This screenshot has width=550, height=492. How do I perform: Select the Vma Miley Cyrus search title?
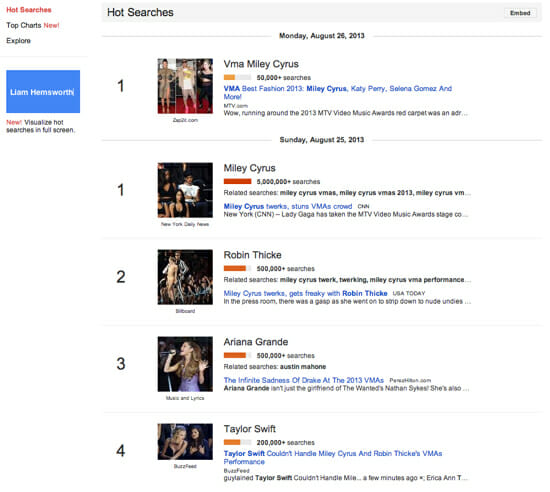(261, 64)
